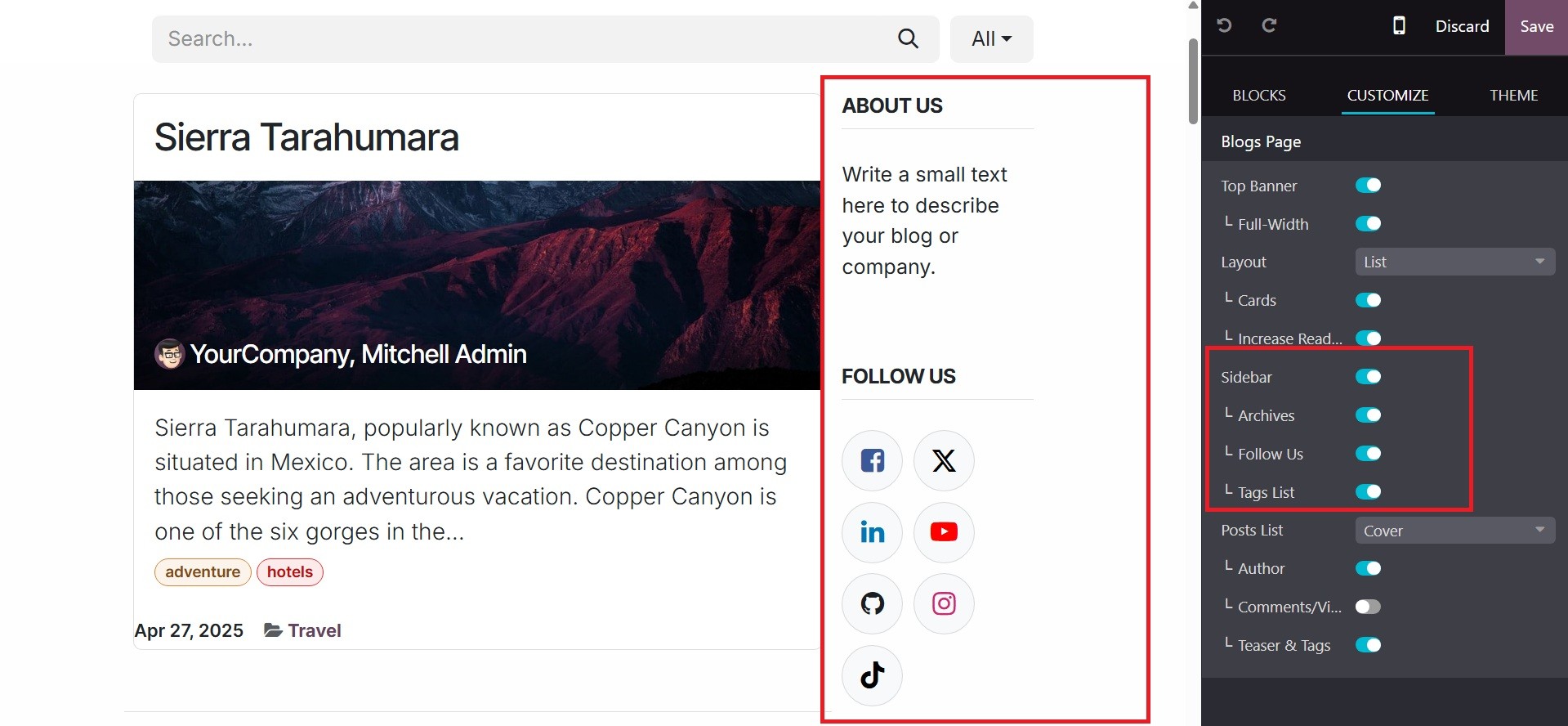Switch to mobile preview icon
The image size is (1568, 726).
[1399, 26]
